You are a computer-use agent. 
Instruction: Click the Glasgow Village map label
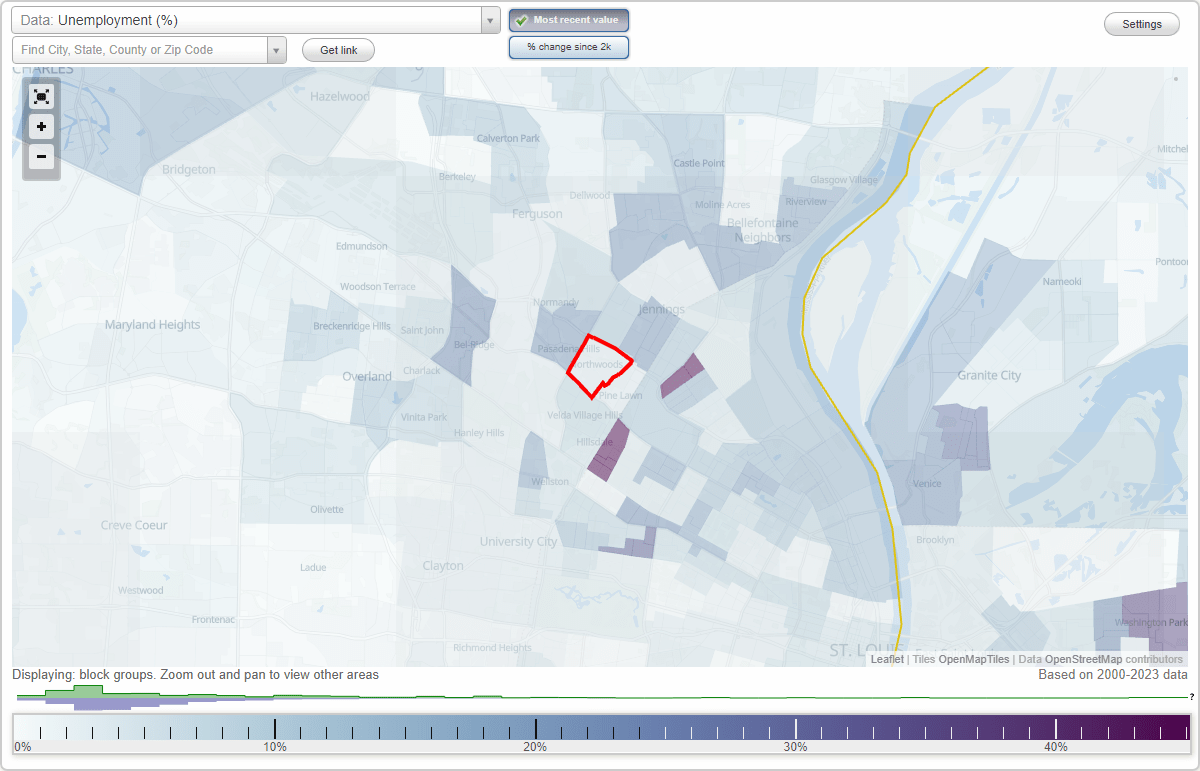844,180
